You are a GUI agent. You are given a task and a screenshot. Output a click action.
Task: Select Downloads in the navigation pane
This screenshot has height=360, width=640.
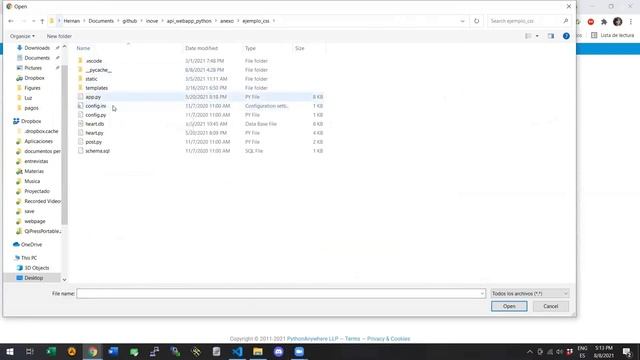pos(37,48)
